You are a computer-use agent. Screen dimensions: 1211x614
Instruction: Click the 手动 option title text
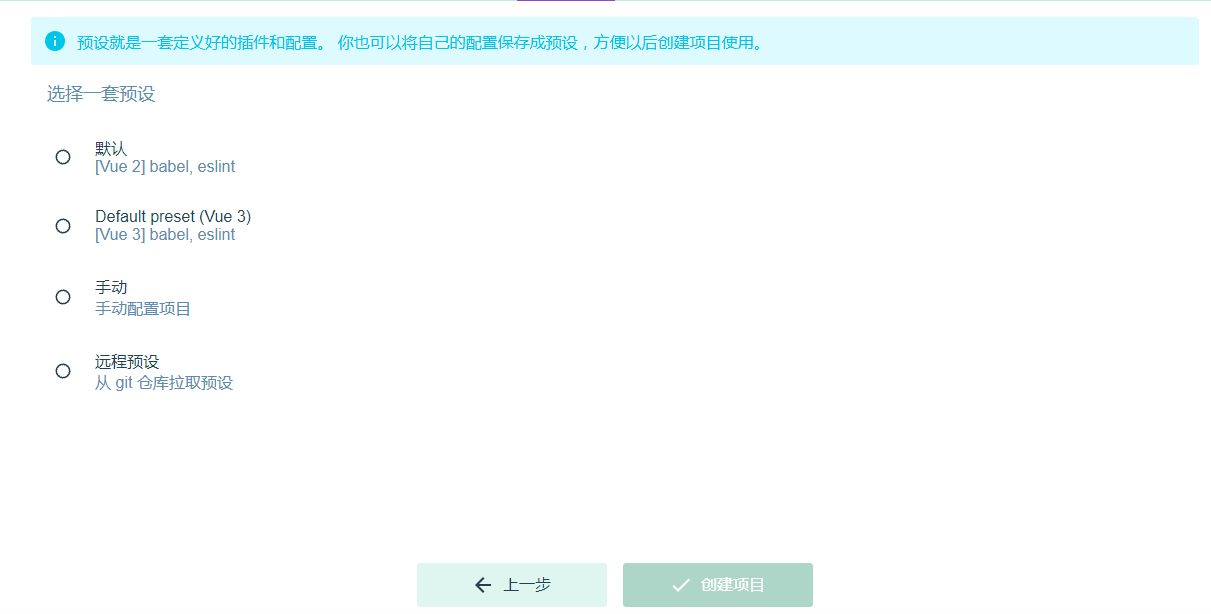pos(111,287)
